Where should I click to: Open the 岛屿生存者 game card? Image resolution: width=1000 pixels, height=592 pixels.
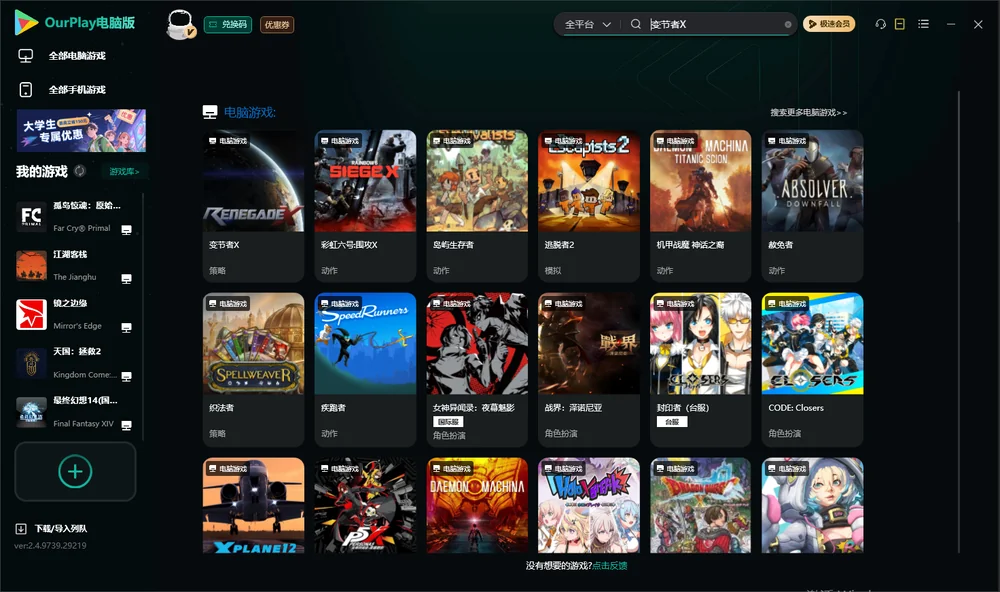coord(477,205)
